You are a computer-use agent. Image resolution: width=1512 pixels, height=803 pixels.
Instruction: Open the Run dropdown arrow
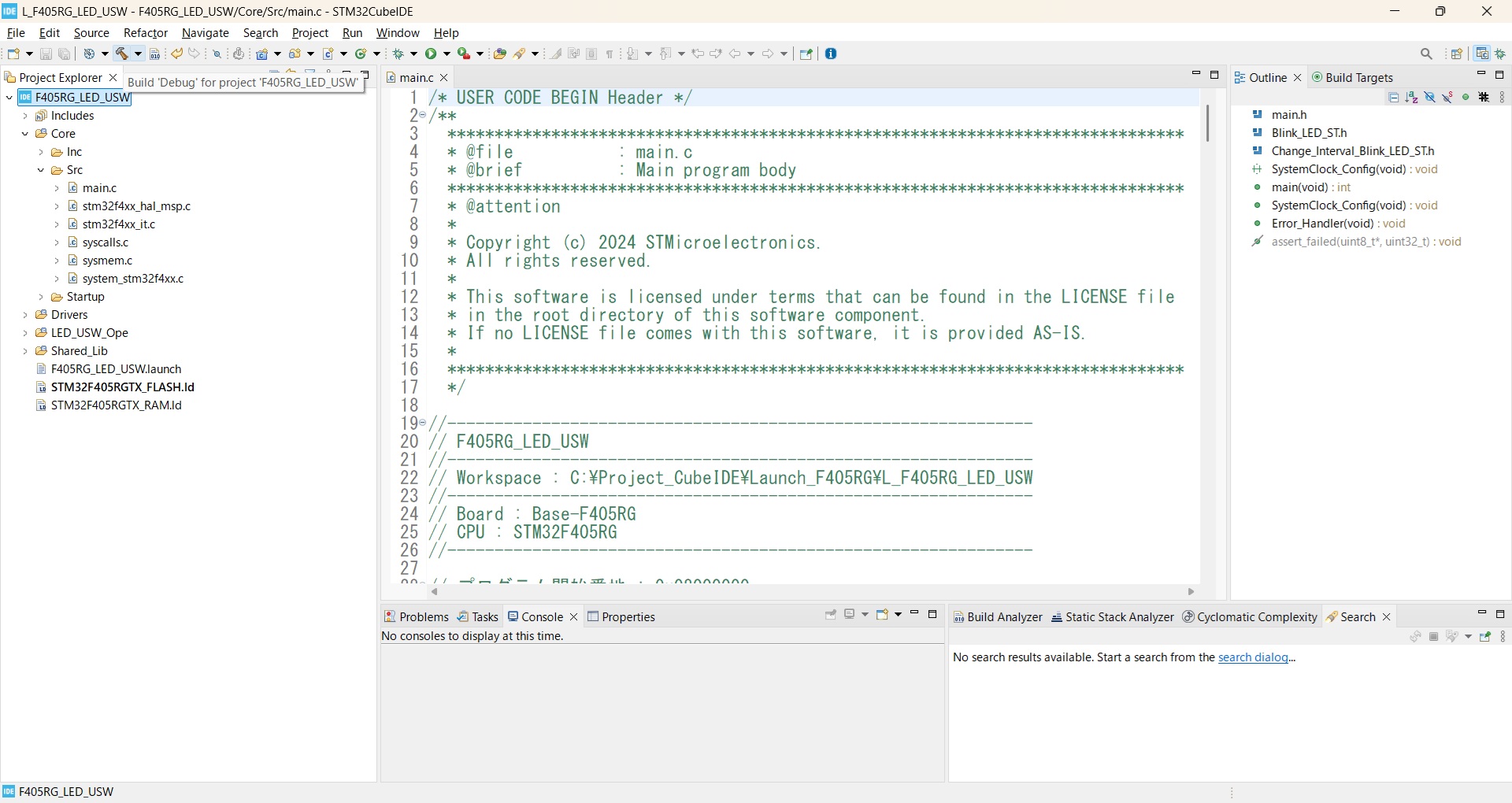(447, 54)
